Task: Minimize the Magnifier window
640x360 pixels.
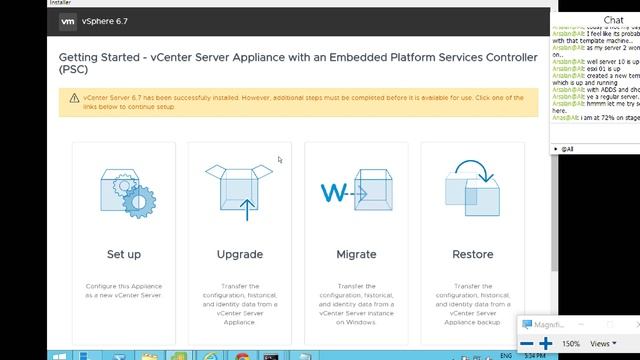Action: tap(581, 324)
